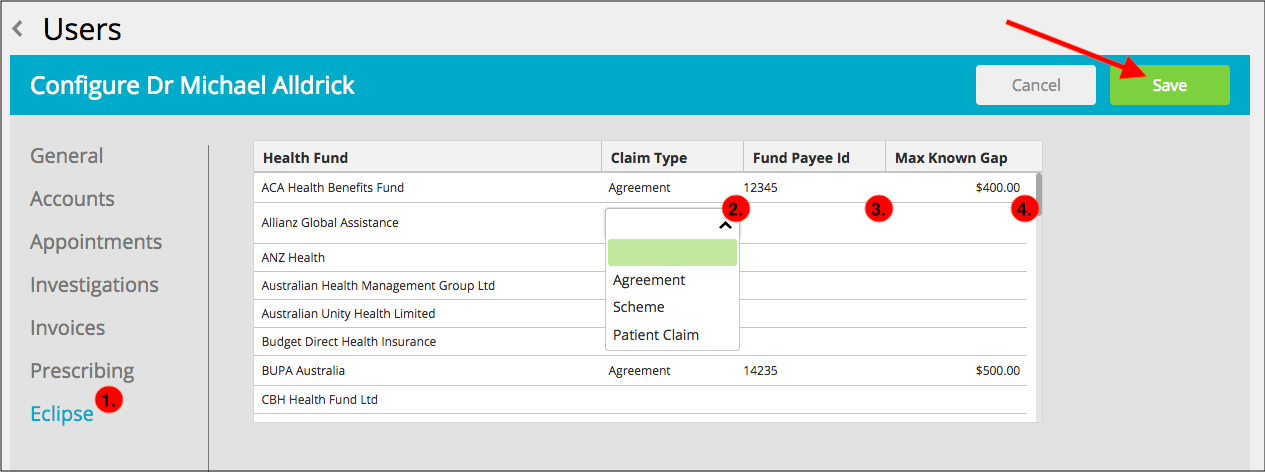The image size is (1265, 472).
Task: Switch to the Investigations tab
Action: (x=94, y=285)
